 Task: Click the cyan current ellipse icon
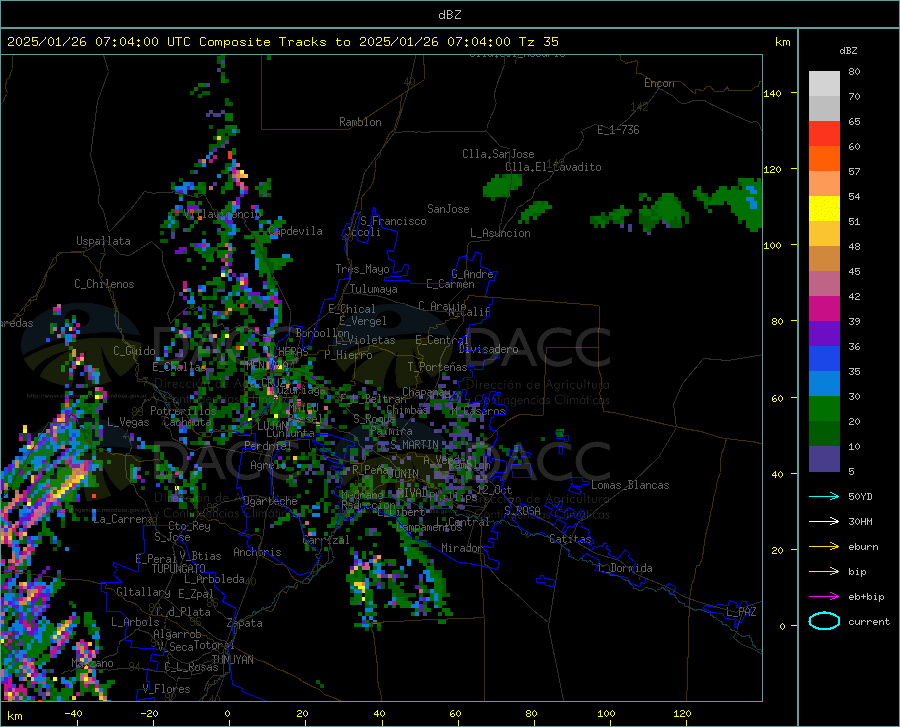click(824, 621)
